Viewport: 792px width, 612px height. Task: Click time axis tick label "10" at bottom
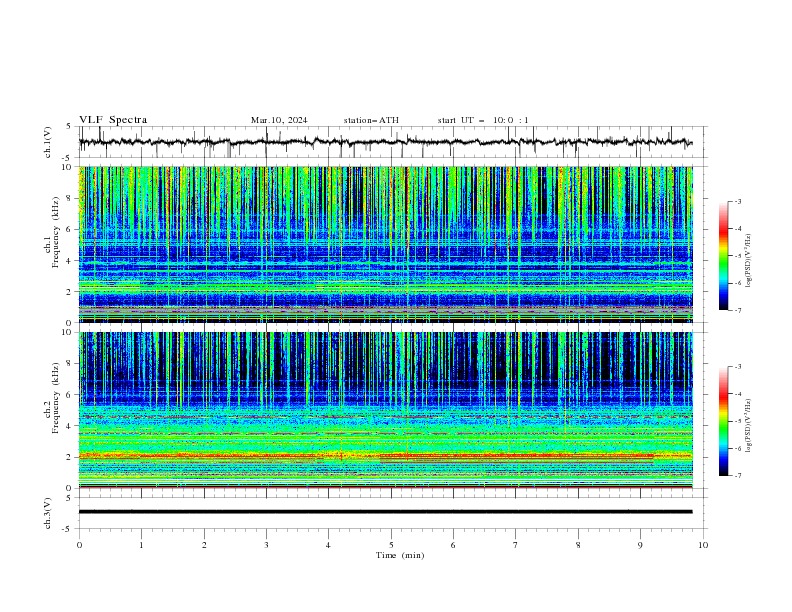(703, 545)
